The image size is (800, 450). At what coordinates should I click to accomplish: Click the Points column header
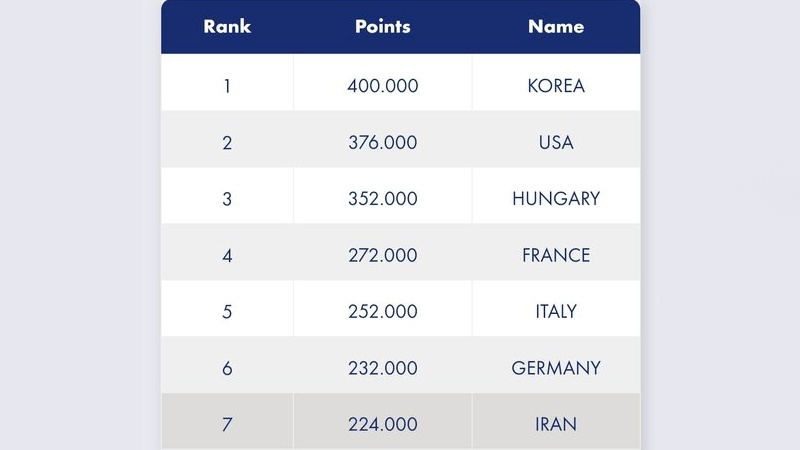[383, 27]
